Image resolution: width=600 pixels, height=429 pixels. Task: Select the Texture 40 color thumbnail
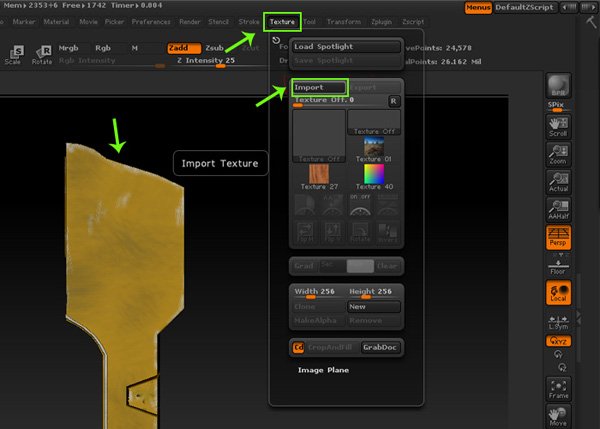pyautogui.click(x=373, y=177)
